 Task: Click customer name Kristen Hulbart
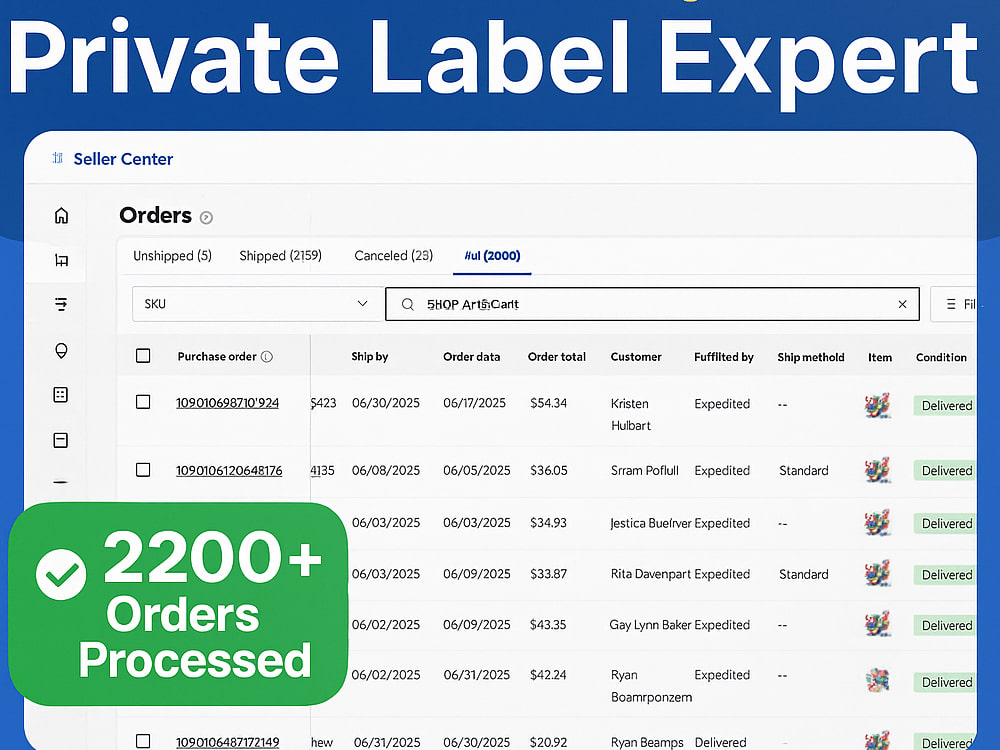click(631, 414)
